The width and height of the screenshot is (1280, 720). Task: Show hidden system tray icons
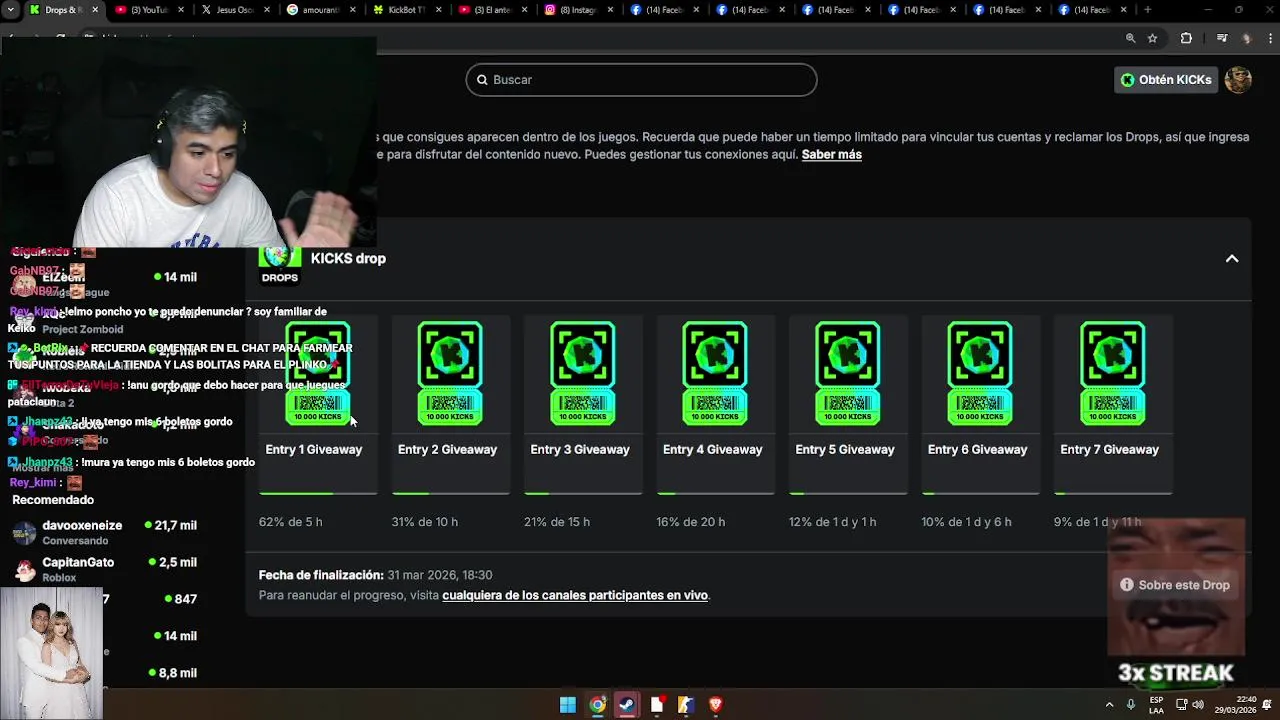(x=1109, y=704)
